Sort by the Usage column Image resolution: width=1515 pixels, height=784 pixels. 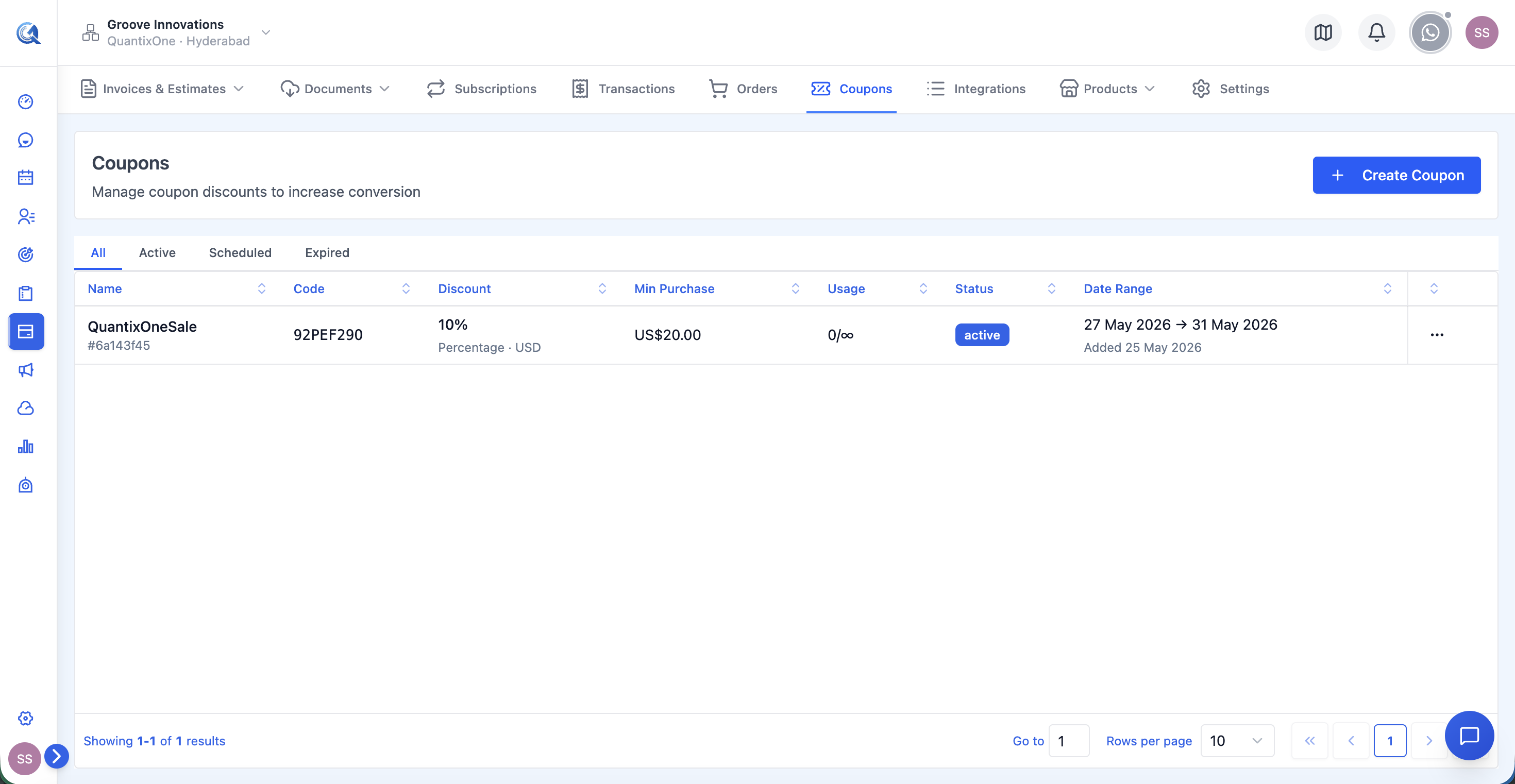pos(923,288)
